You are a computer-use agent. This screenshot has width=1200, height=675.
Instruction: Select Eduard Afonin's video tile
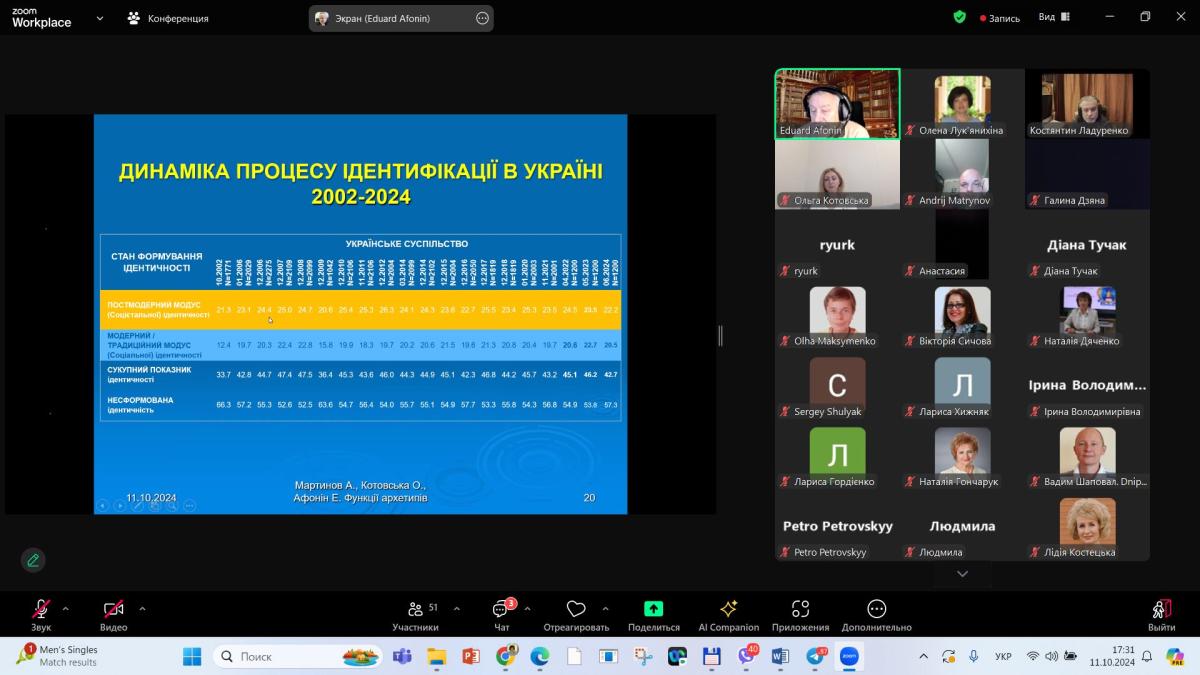point(837,104)
